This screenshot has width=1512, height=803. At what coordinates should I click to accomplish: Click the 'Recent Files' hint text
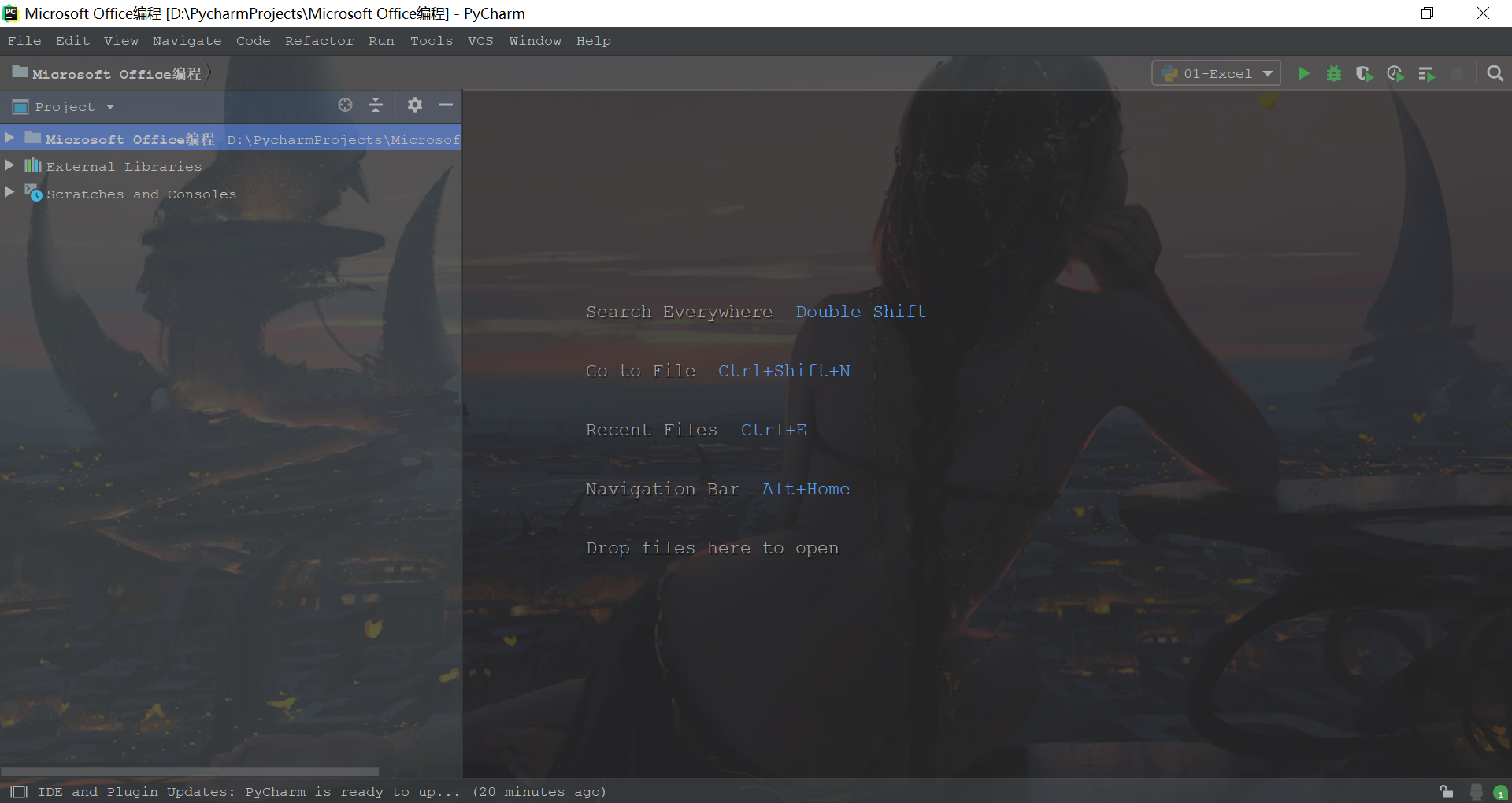tap(651, 430)
